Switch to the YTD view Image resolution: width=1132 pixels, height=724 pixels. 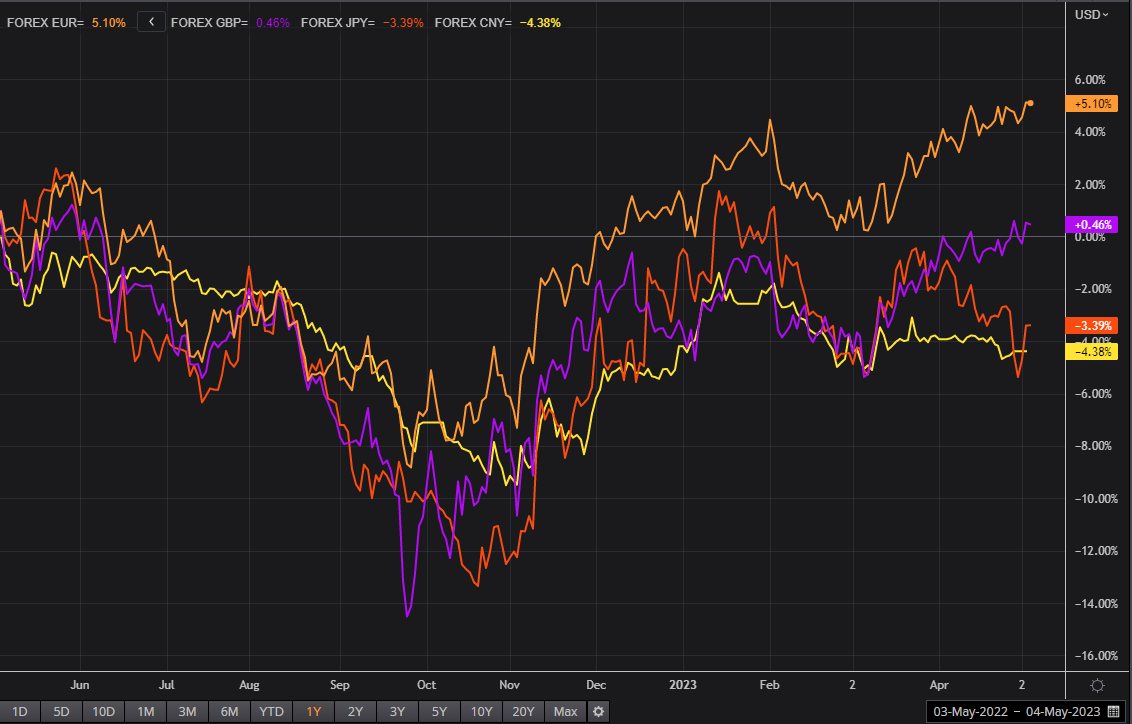tap(270, 711)
